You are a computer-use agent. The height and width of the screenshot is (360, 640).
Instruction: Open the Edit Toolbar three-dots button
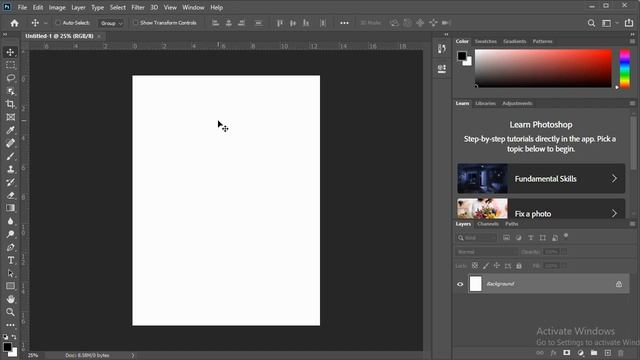click(11, 325)
